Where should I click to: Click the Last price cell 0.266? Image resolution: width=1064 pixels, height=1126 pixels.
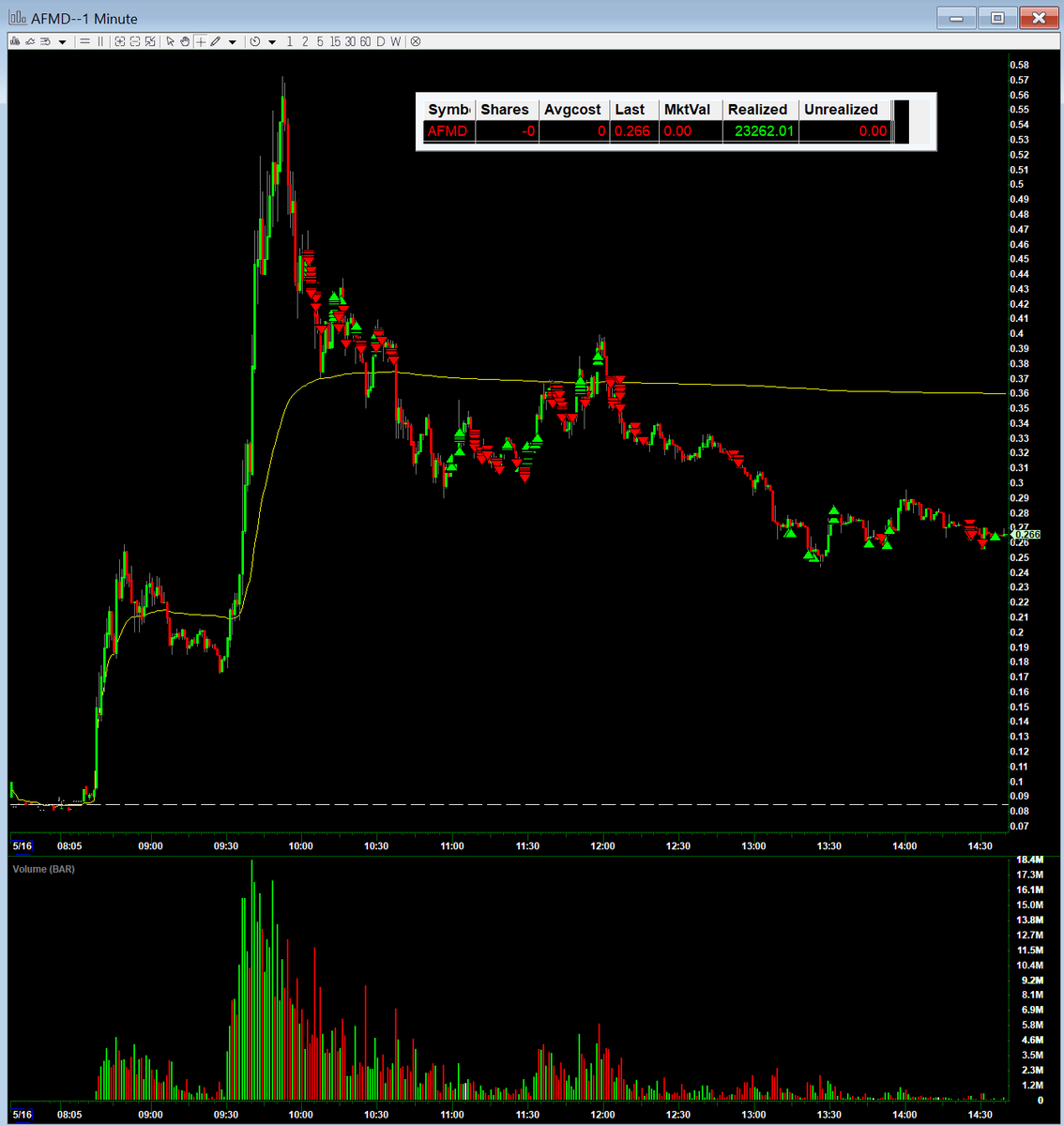(x=632, y=131)
